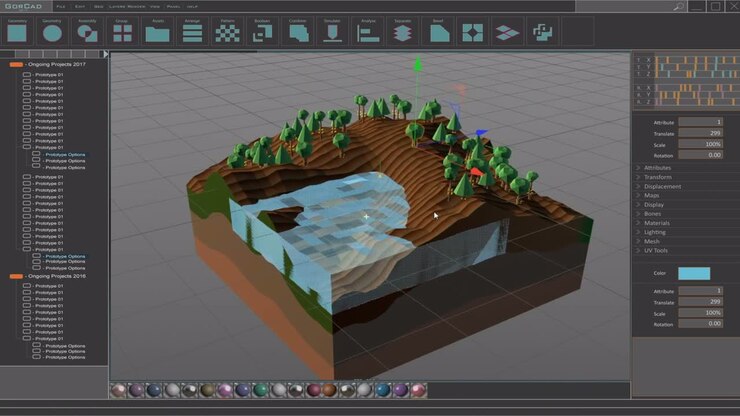Expand the Display section
The width and height of the screenshot is (740, 416).
click(650, 205)
